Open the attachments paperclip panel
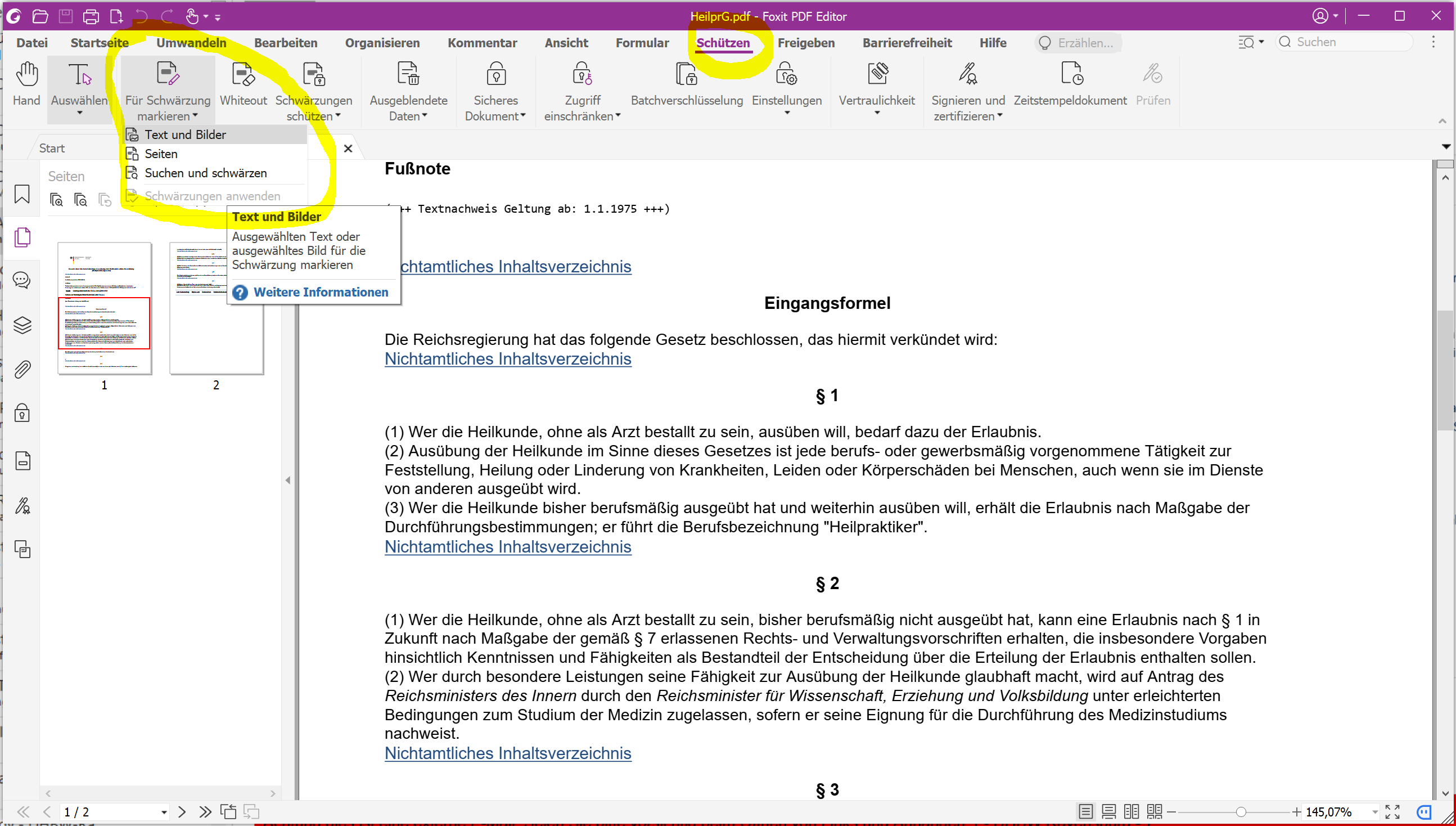 pyautogui.click(x=22, y=369)
